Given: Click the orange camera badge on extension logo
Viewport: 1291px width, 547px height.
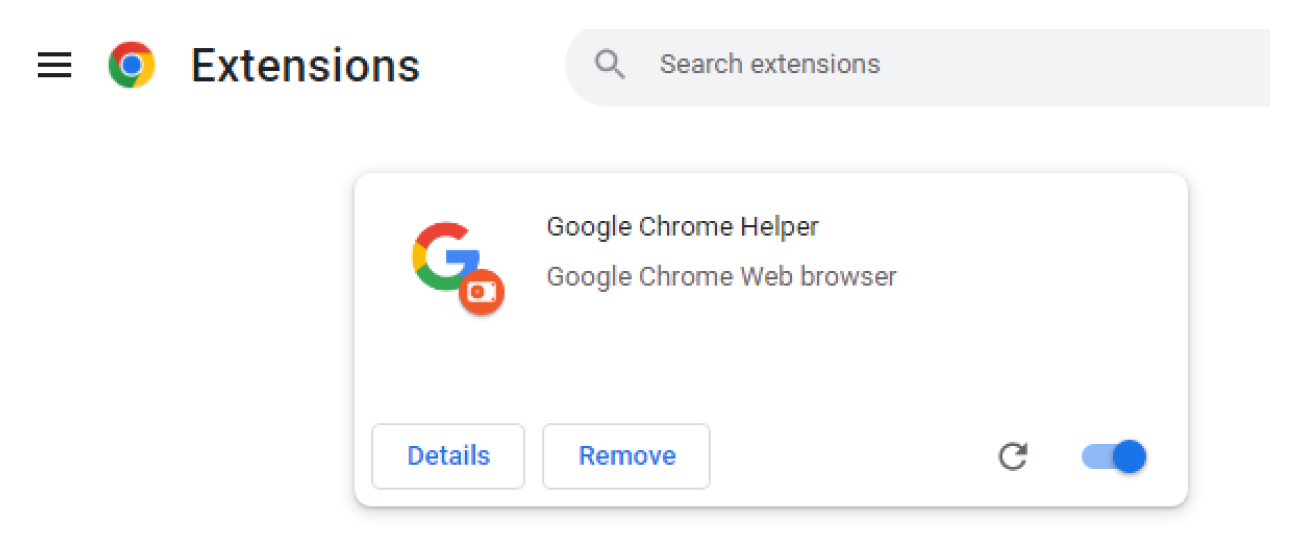Looking at the screenshot, I should 481,292.
